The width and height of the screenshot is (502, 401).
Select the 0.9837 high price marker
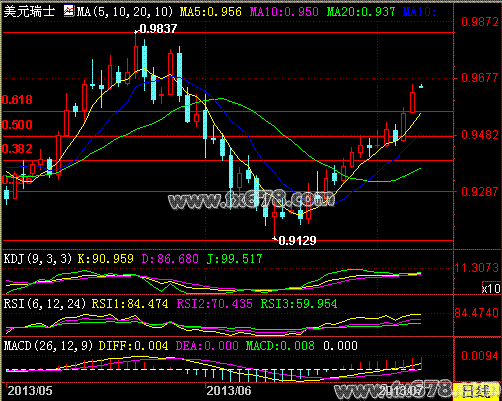(x=158, y=29)
